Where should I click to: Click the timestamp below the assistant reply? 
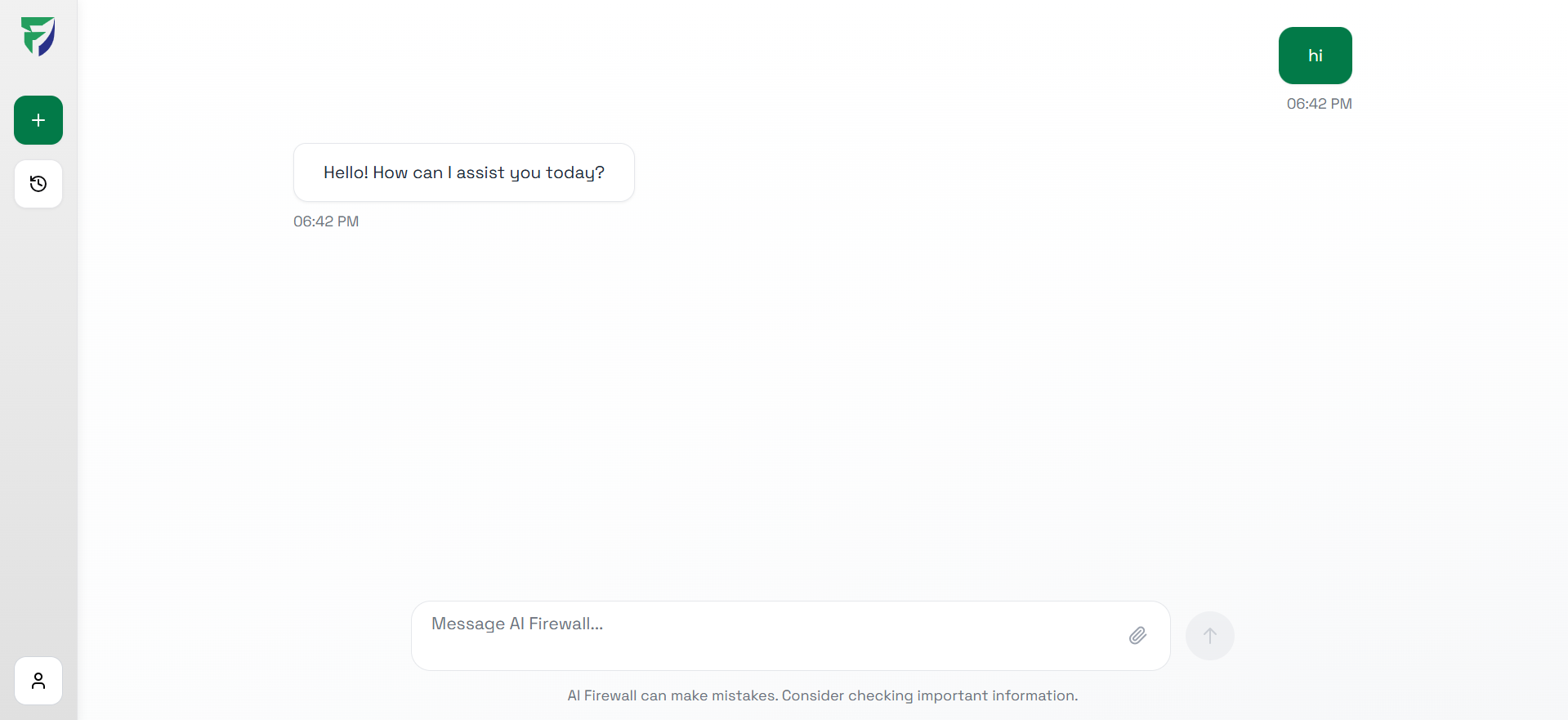[x=326, y=221]
